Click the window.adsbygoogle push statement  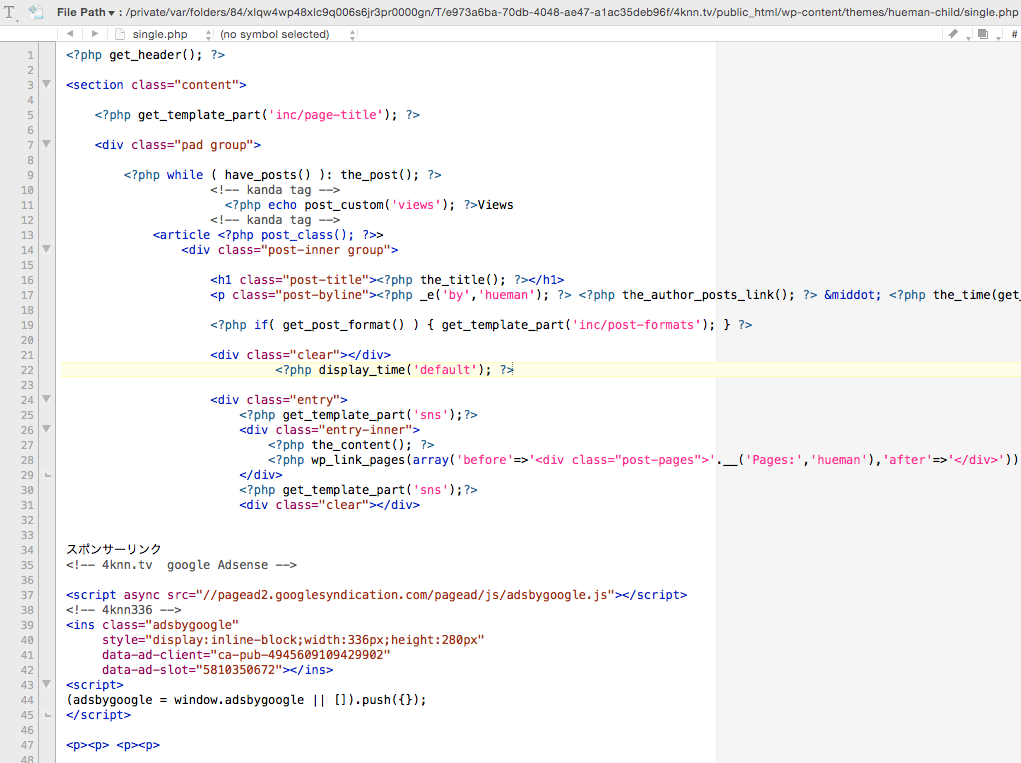[x=246, y=700]
